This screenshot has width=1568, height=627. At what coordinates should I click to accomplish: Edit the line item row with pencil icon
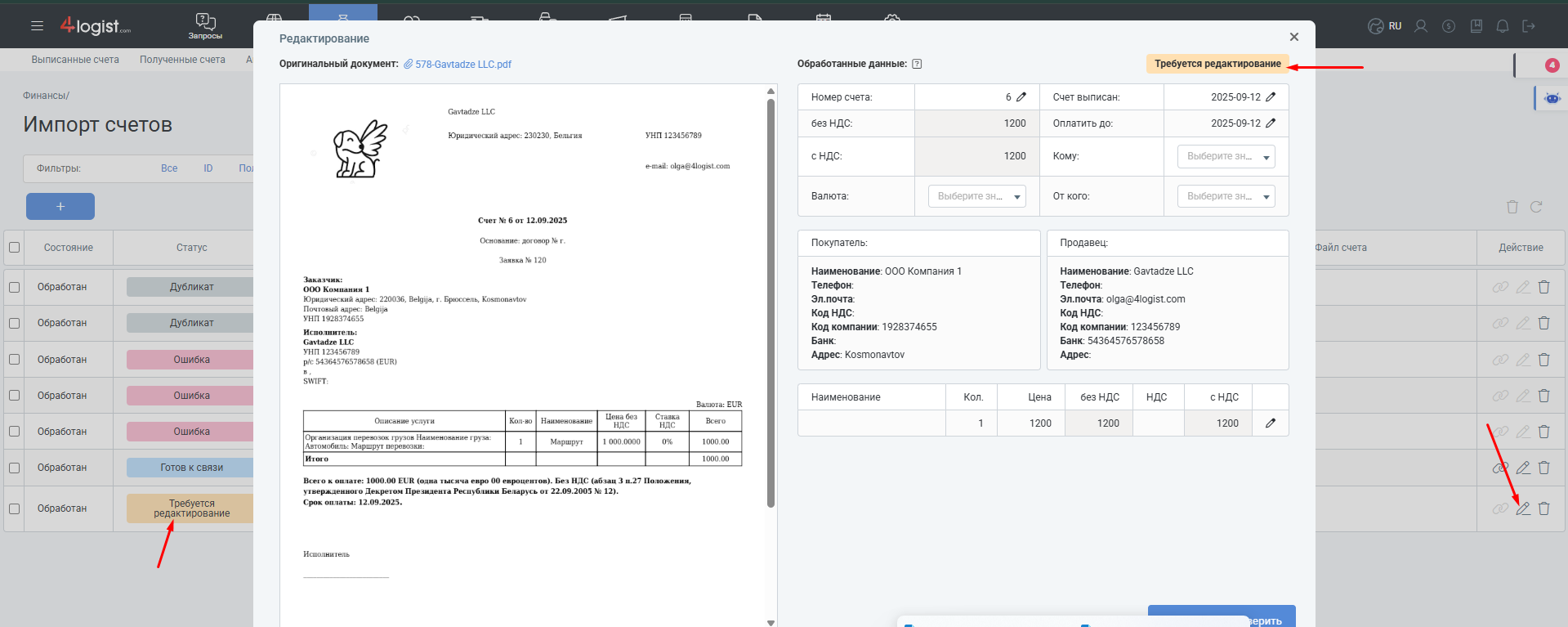[1271, 423]
